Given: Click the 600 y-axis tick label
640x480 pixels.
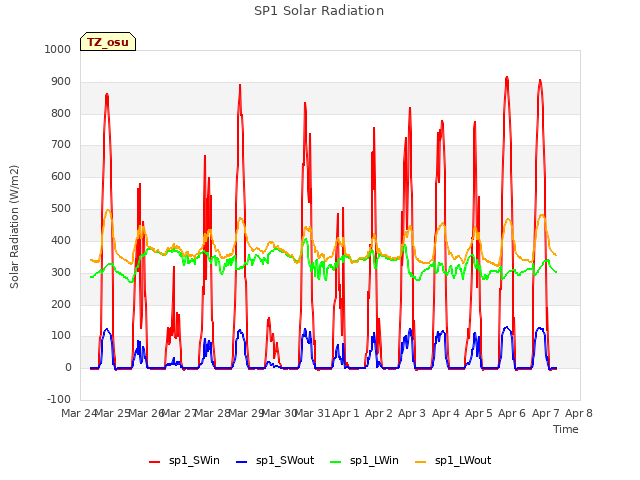Looking at the screenshot, I should click(61, 176).
